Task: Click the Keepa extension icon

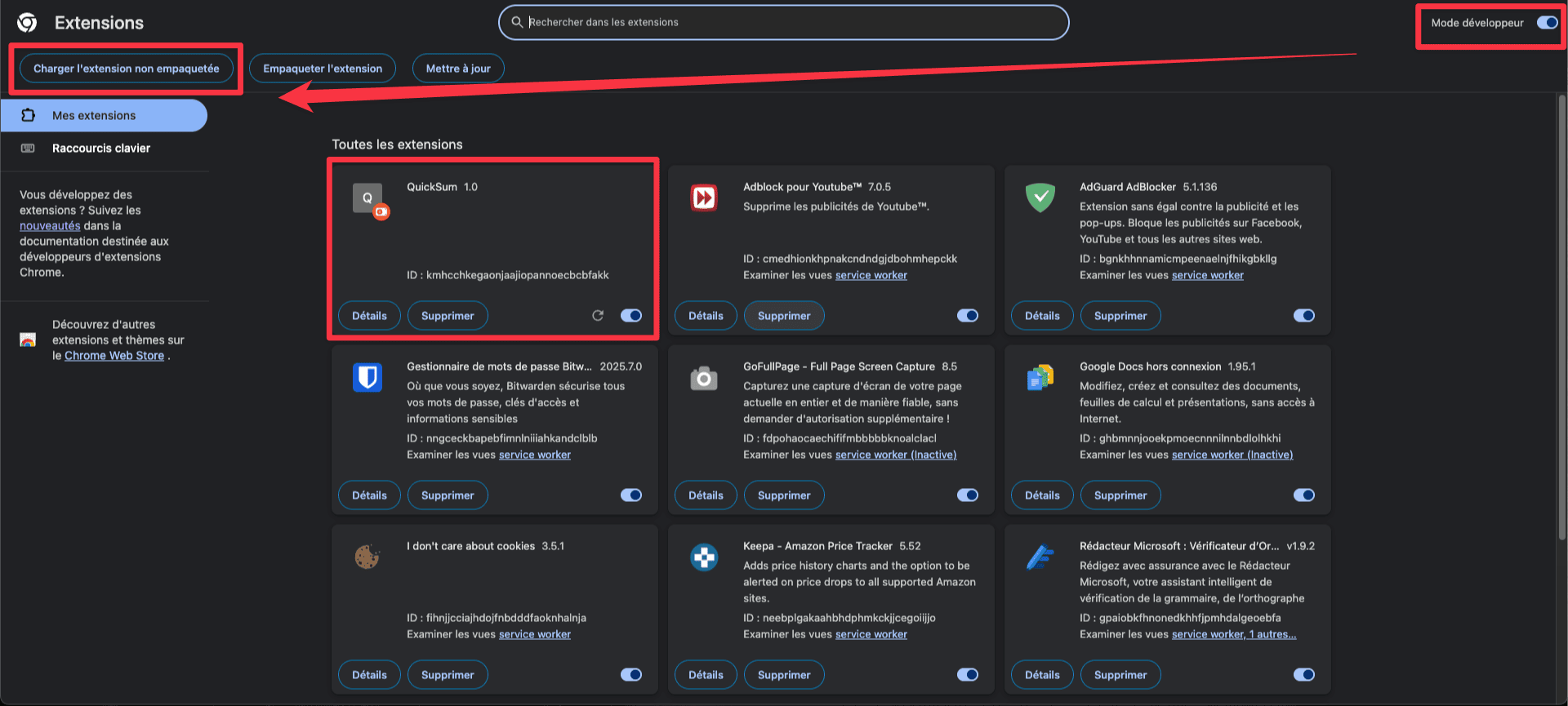Action: point(704,557)
